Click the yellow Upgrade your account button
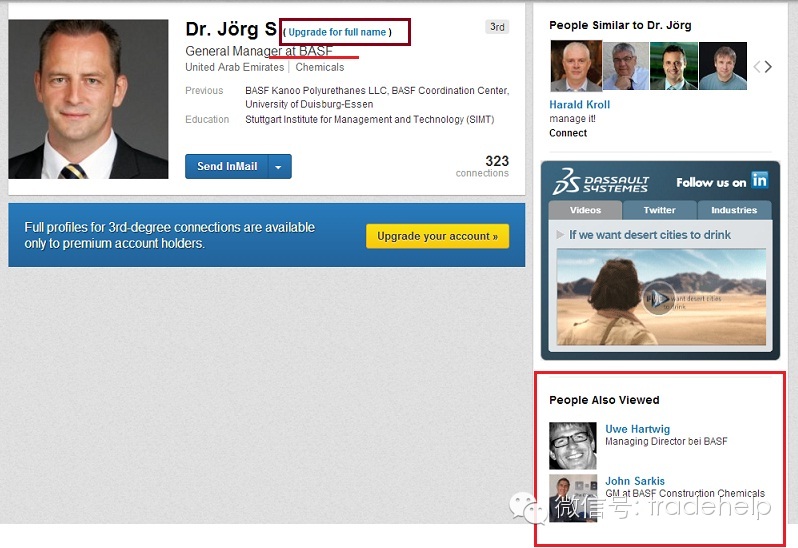798x548 pixels. (x=437, y=236)
